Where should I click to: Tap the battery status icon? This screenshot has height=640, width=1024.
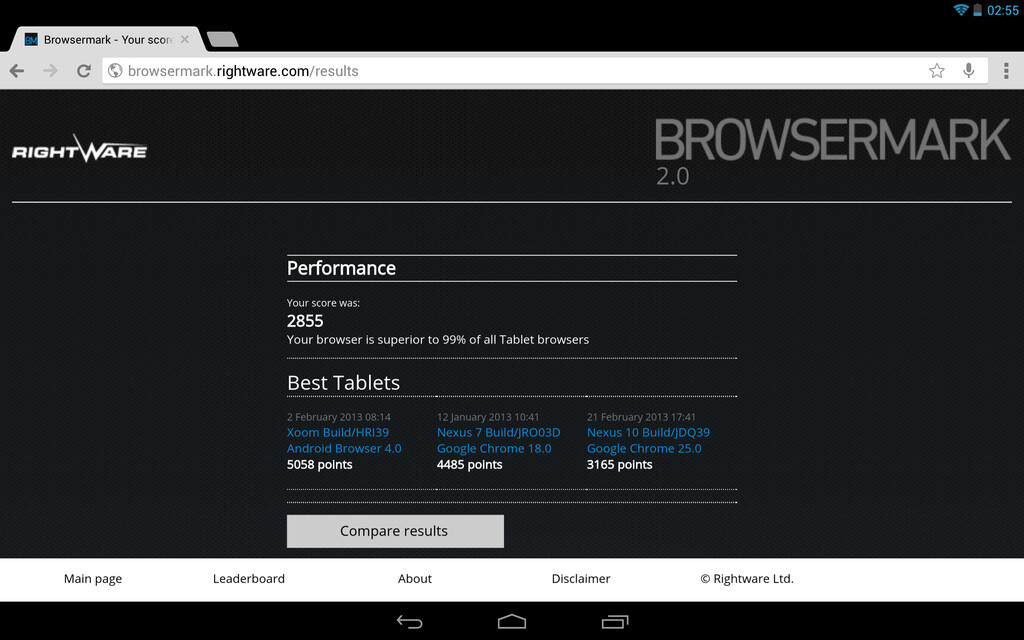tap(977, 10)
